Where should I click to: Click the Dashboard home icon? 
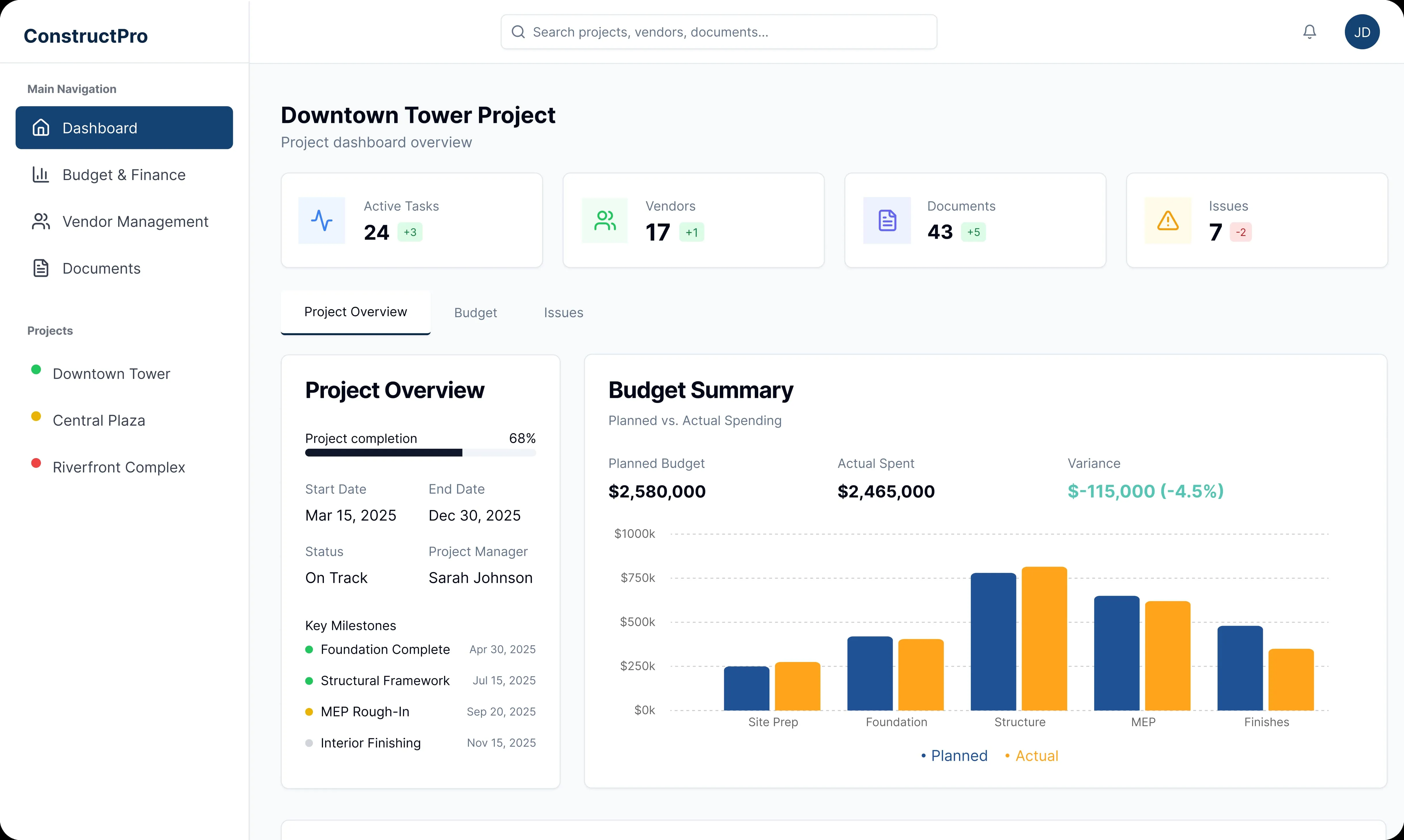(x=41, y=127)
